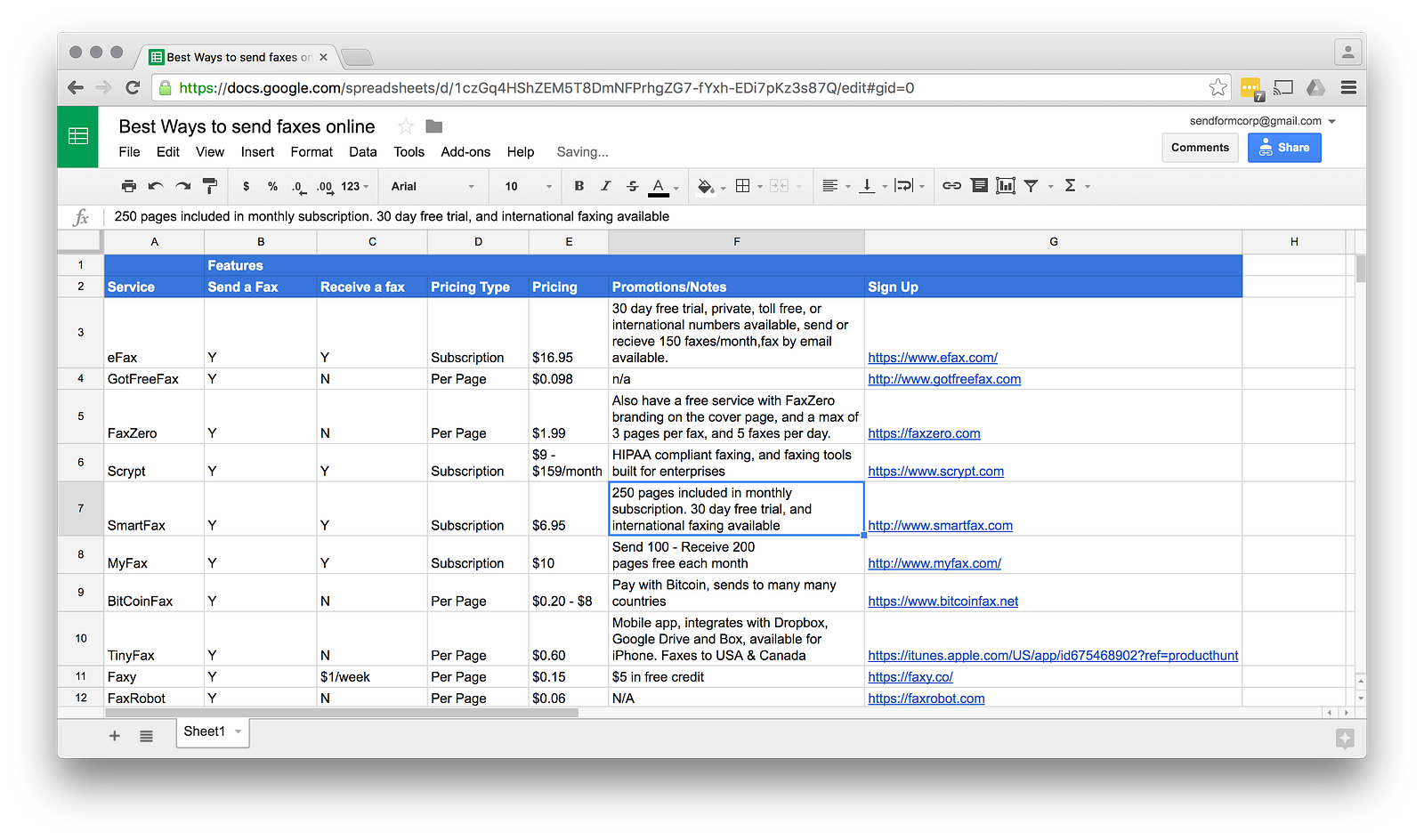
Task: Open the Data menu
Action: pos(362,152)
